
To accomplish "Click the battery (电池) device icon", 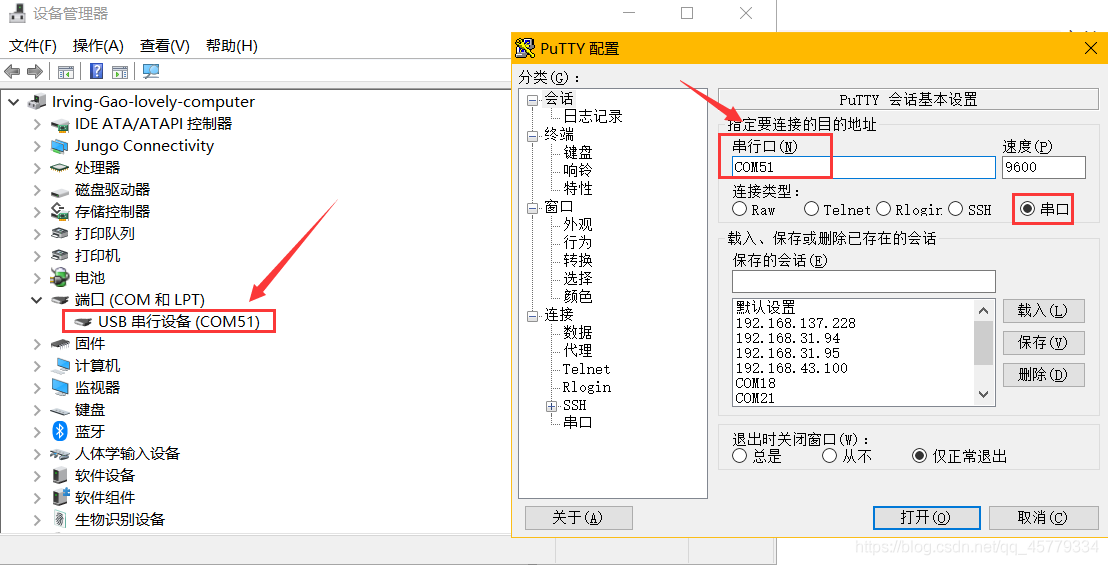I will click(60, 277).
